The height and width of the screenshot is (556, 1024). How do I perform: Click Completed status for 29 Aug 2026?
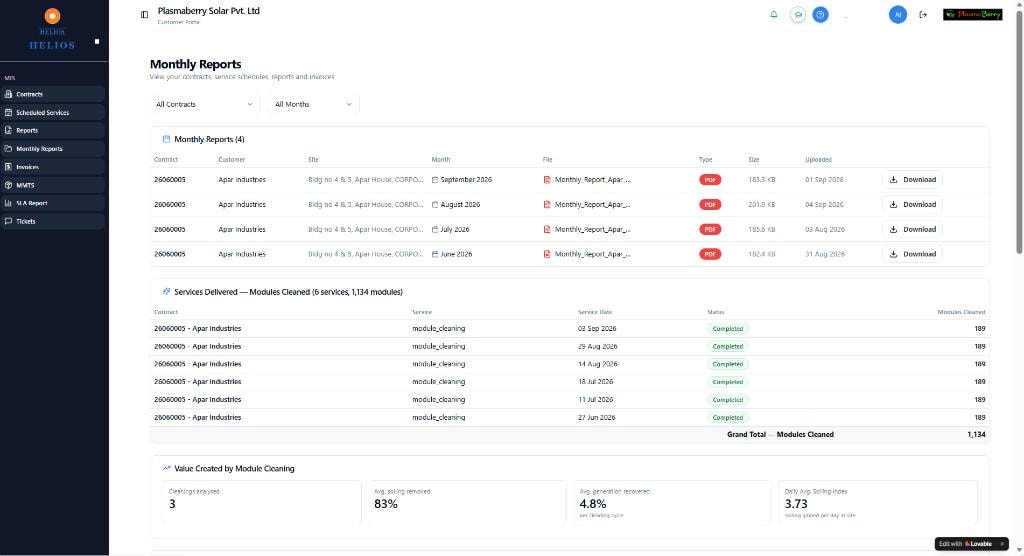728,346
